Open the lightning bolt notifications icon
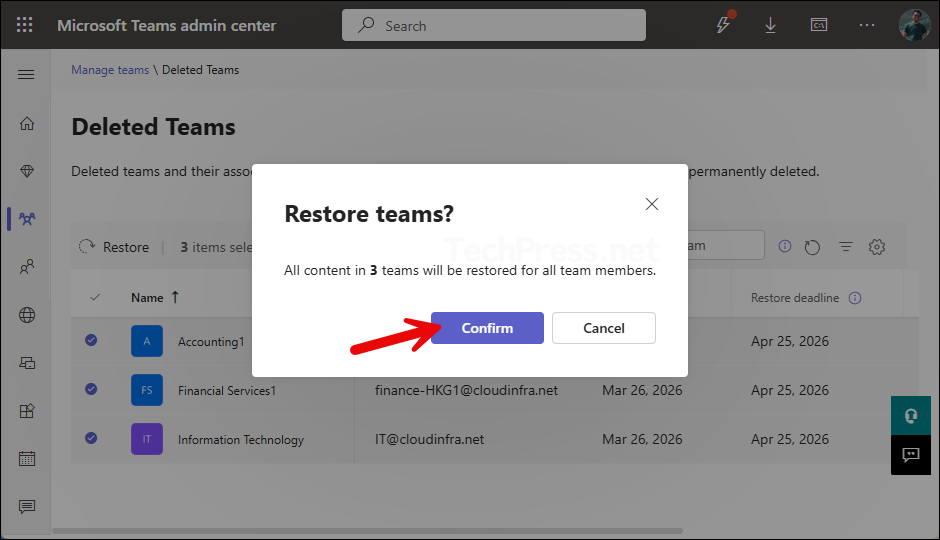This screenshot has height=540, width=940. coord(724,24)
